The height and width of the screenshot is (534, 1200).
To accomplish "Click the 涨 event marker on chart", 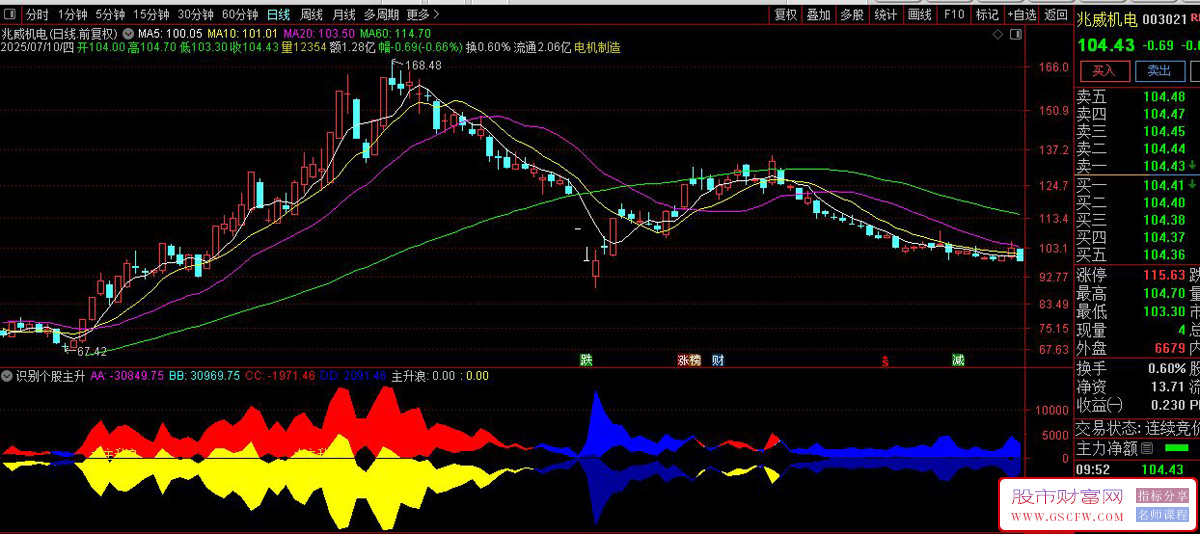I will click(683, 360).
